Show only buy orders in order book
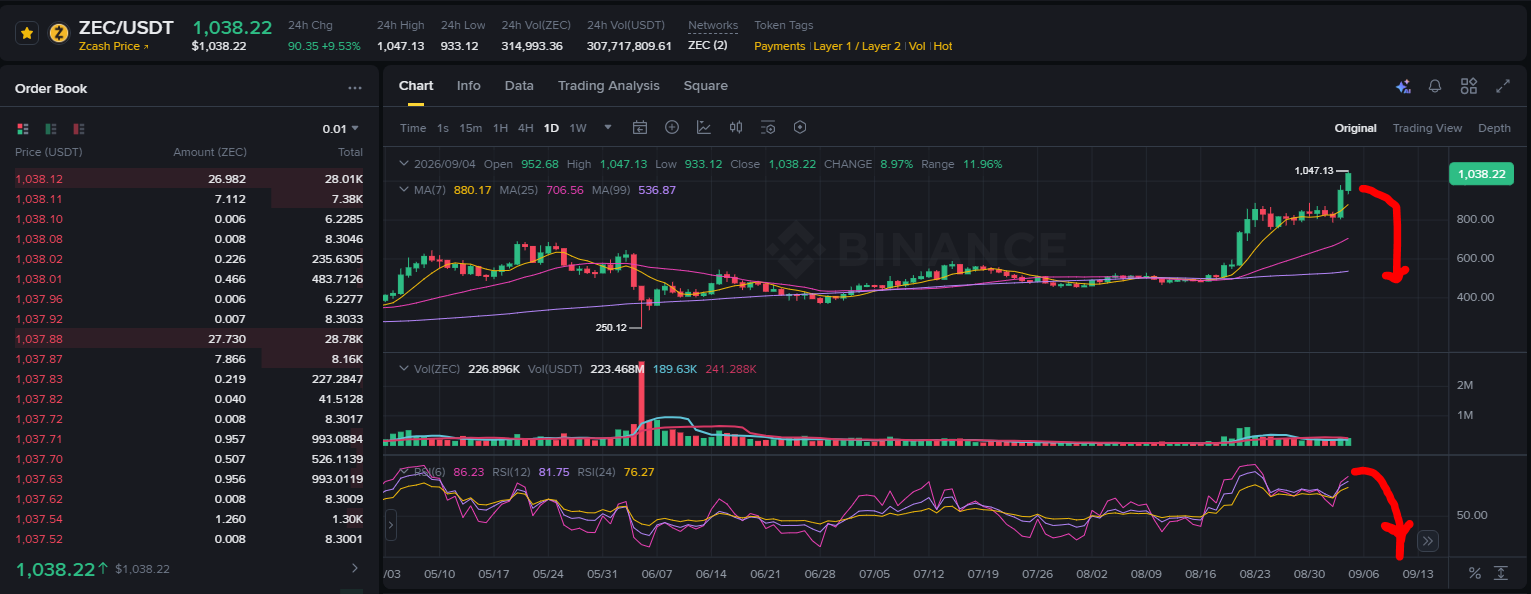The image size is (1531, 594). pyautogui.click(x=51, y=128)
